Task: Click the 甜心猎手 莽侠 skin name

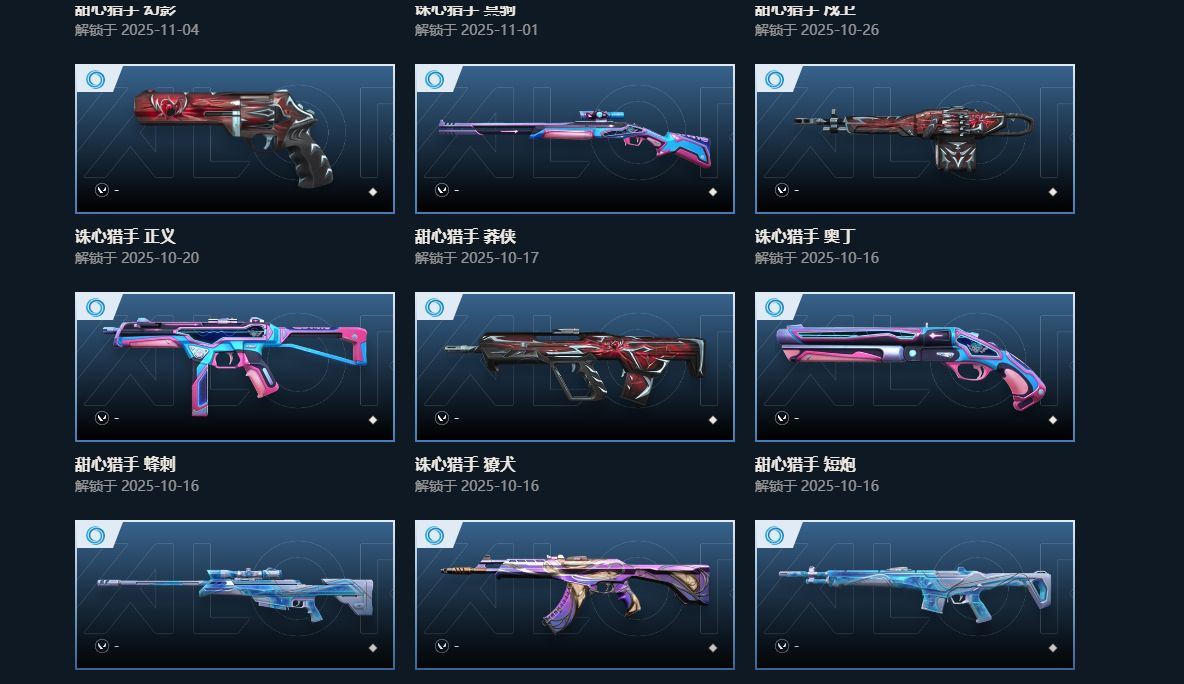Action: click(x=465, y=236)
